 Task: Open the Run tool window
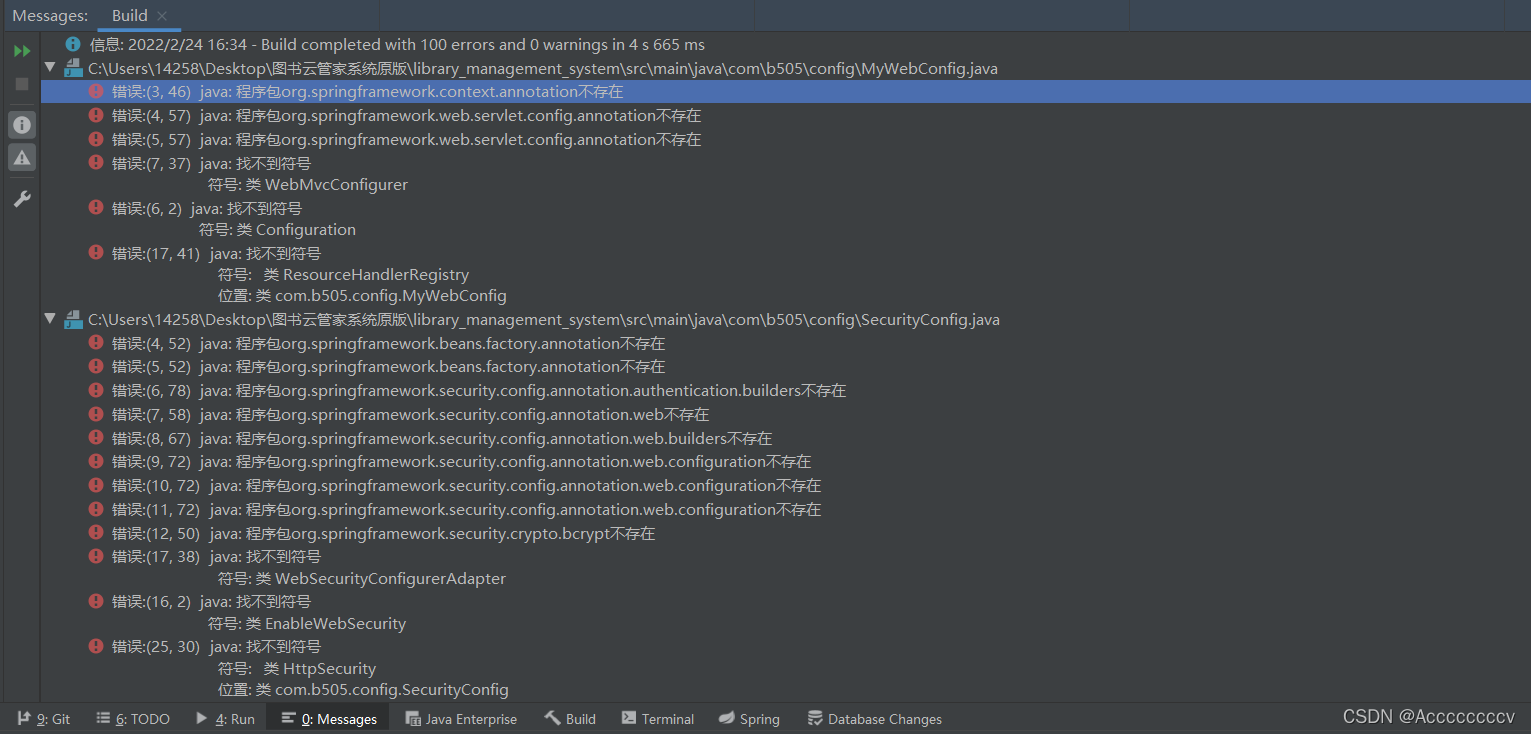(x=225, y=719)
